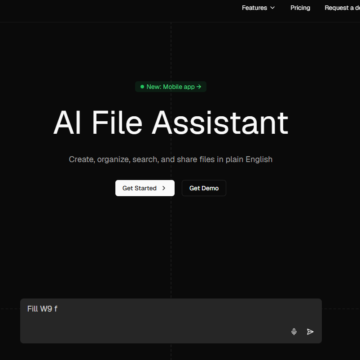Screen dimensions: 360x360
Task: Open the New: Mobile app announcement badge
Action: tap(171, 87)
